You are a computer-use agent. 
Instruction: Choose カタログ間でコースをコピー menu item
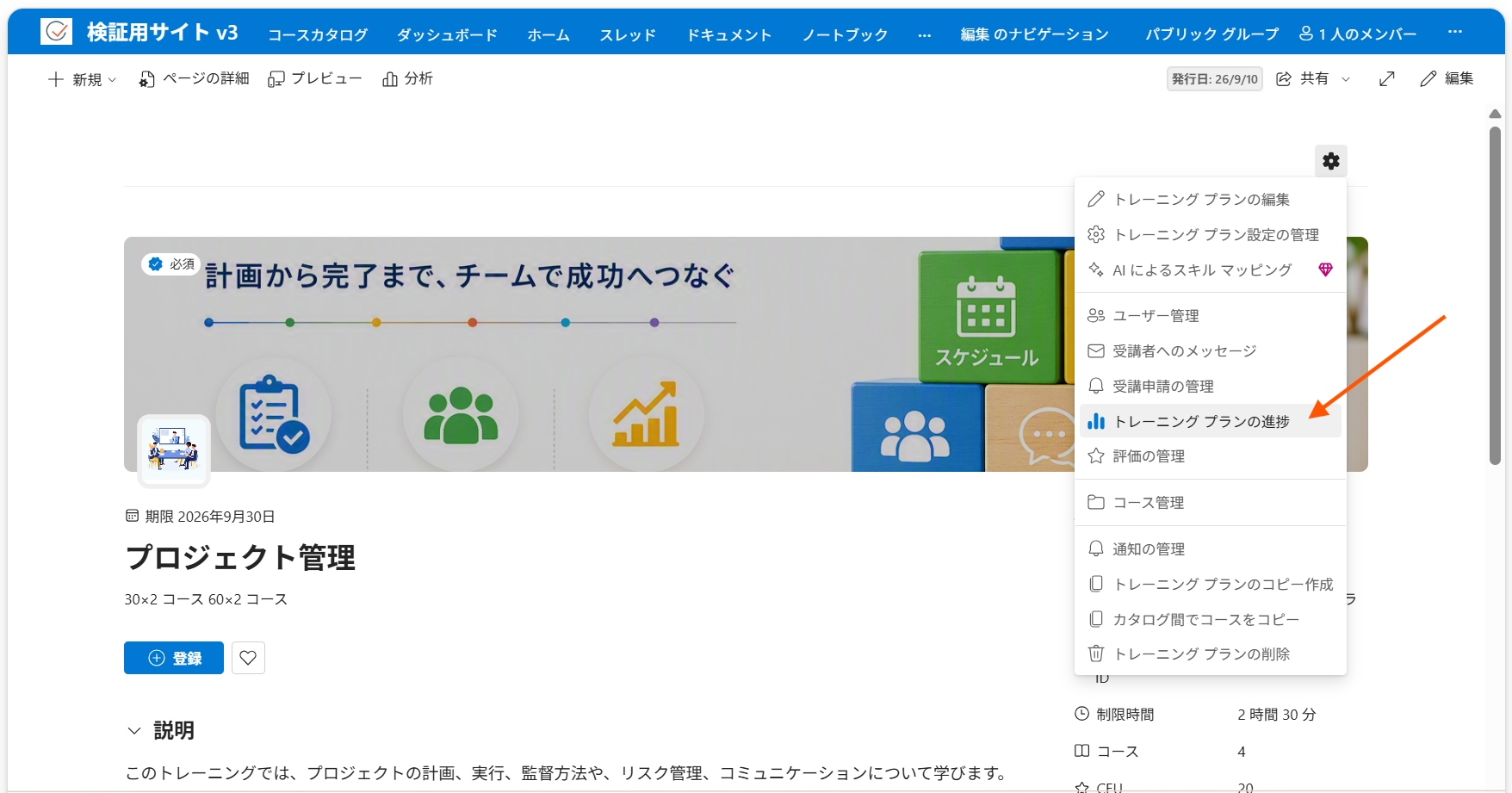click(1211, 619)
